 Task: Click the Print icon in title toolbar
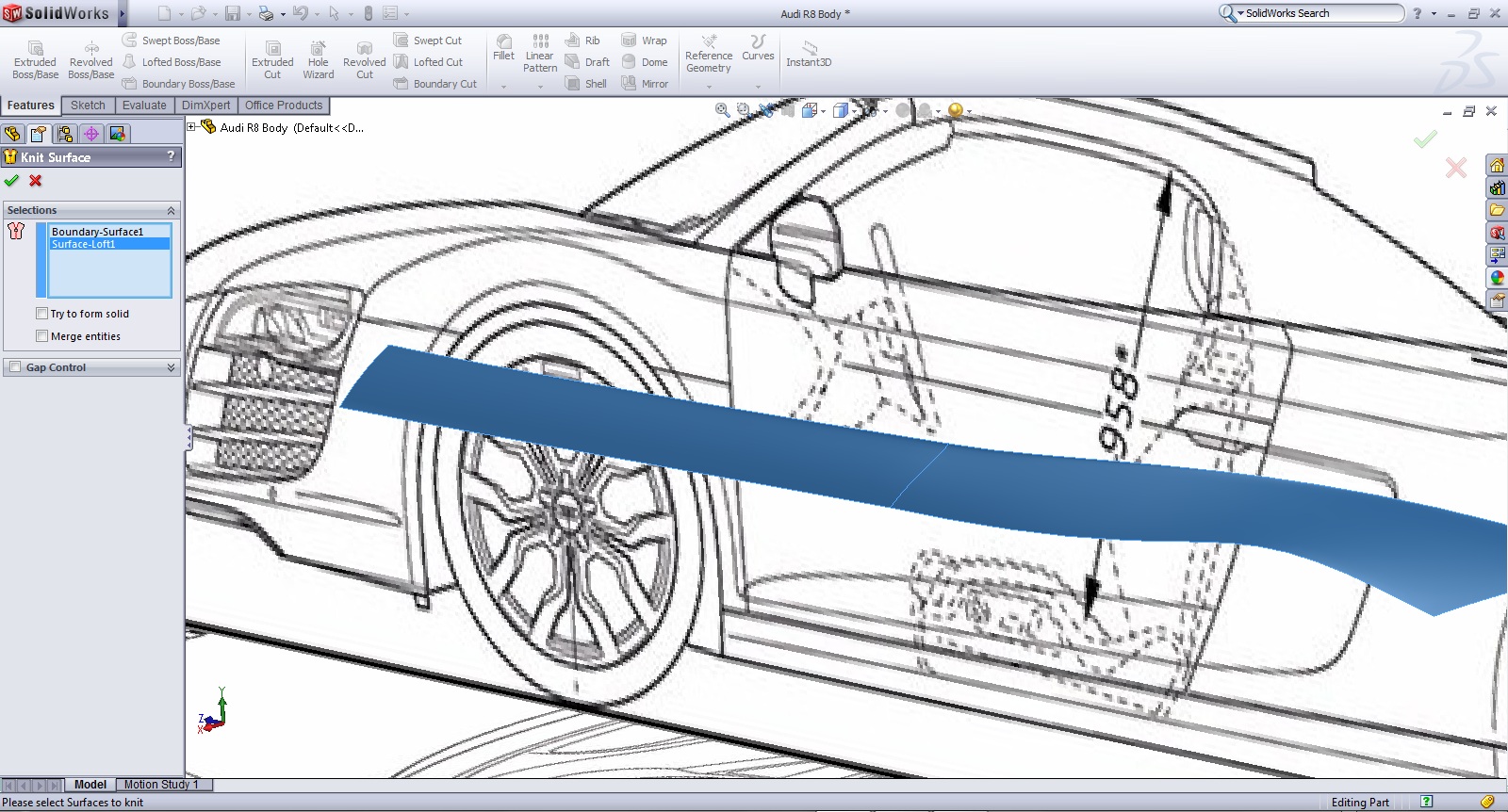click(x=266, y=13)
